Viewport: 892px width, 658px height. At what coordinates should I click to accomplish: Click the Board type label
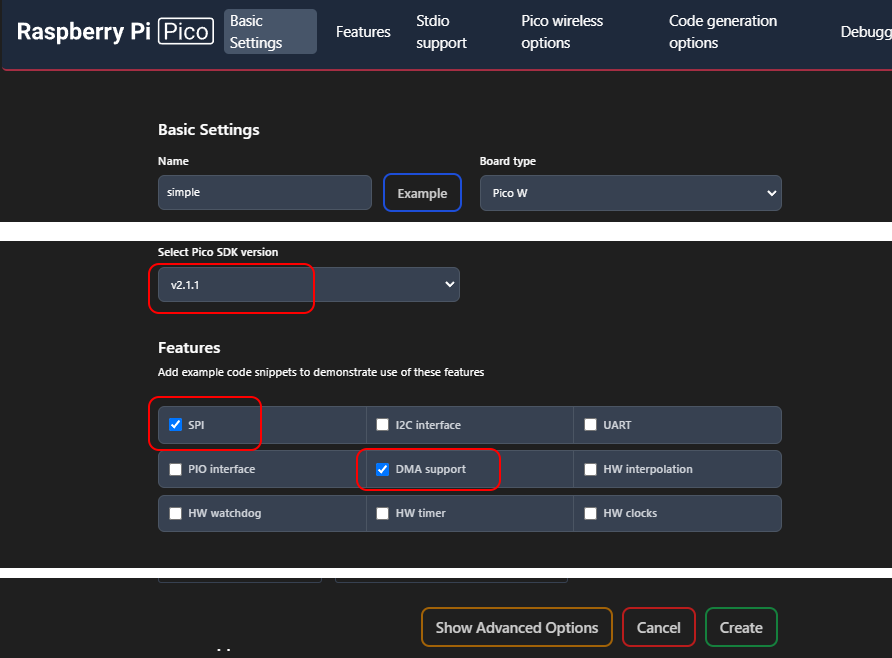click(507, 161)
